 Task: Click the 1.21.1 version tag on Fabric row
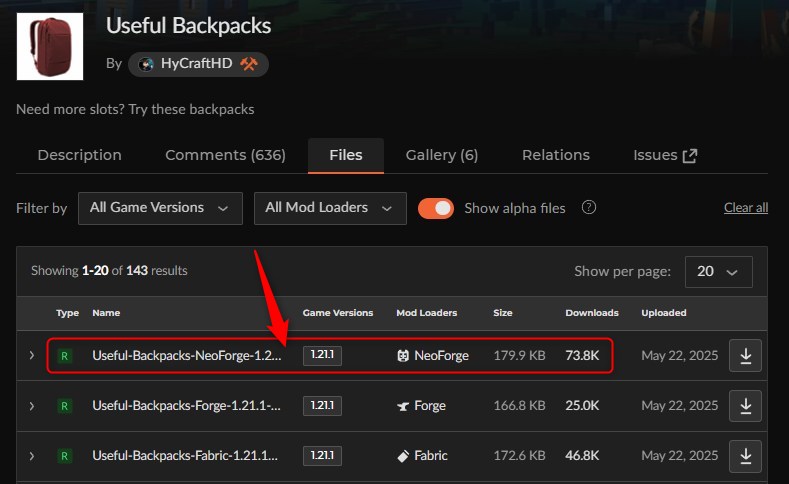point(322,456)
